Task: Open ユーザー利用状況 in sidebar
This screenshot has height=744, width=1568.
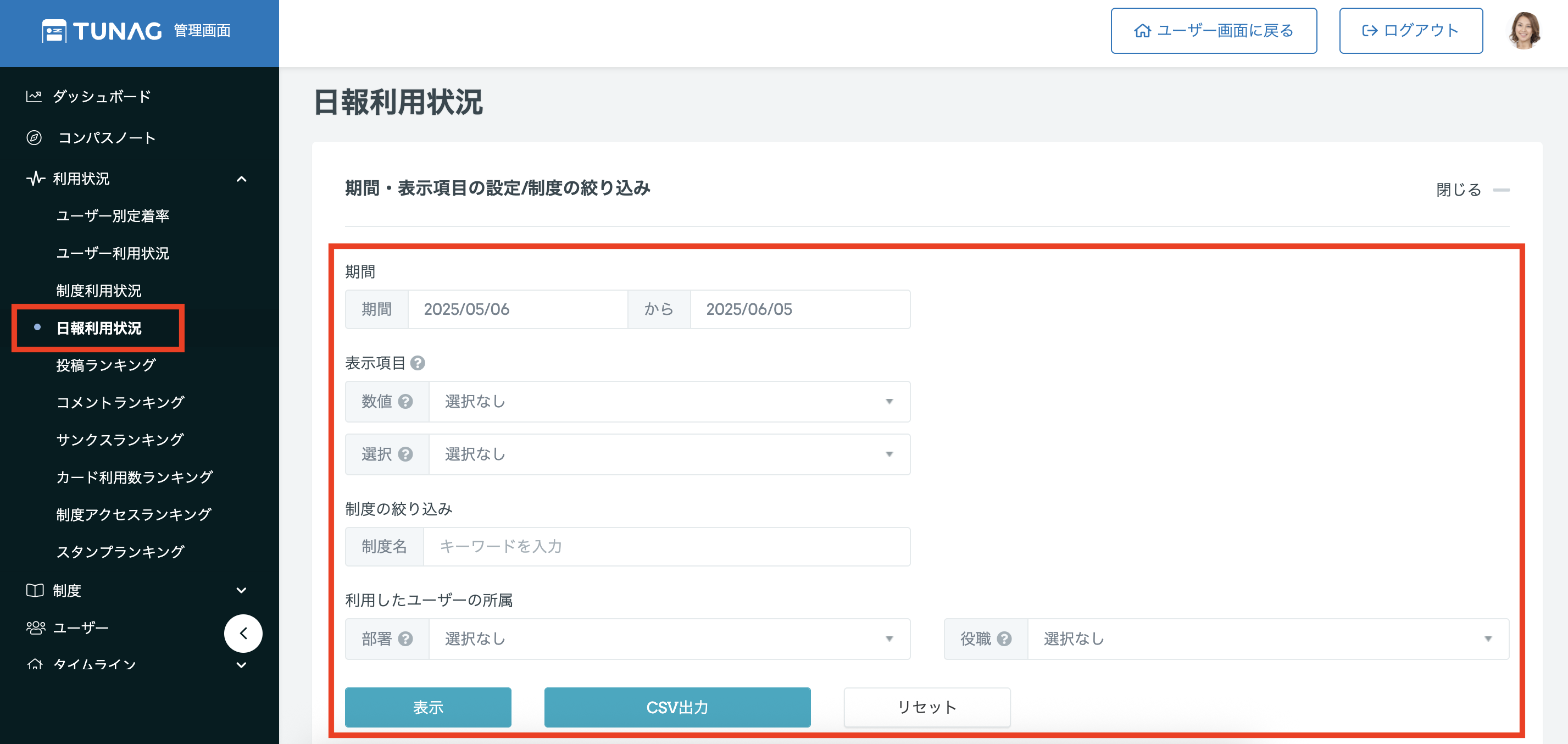Action: [113, 253]
